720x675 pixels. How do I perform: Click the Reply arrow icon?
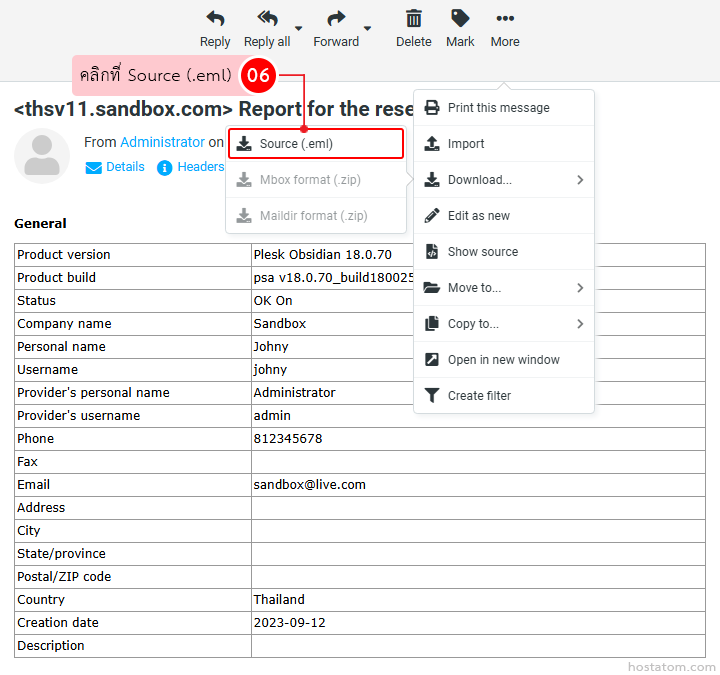click(215, 18)
